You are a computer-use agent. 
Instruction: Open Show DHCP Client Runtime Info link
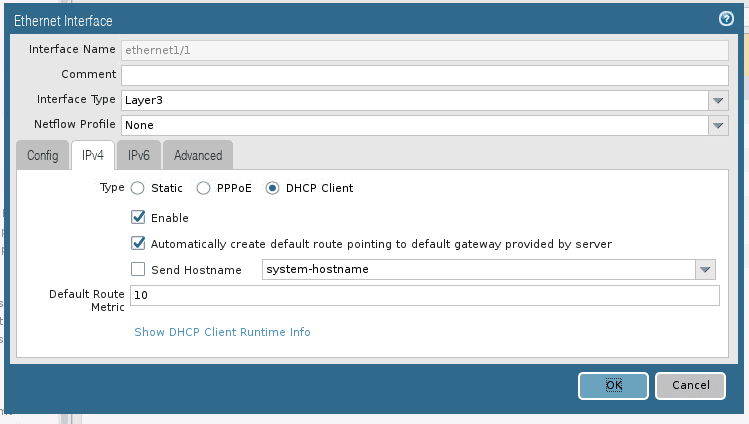(222, 332)
